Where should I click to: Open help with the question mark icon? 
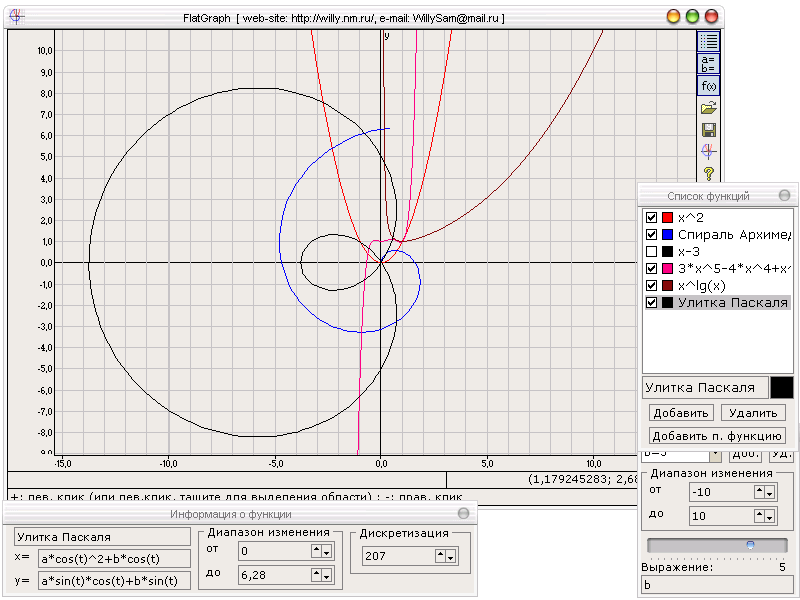coord(708,174)
